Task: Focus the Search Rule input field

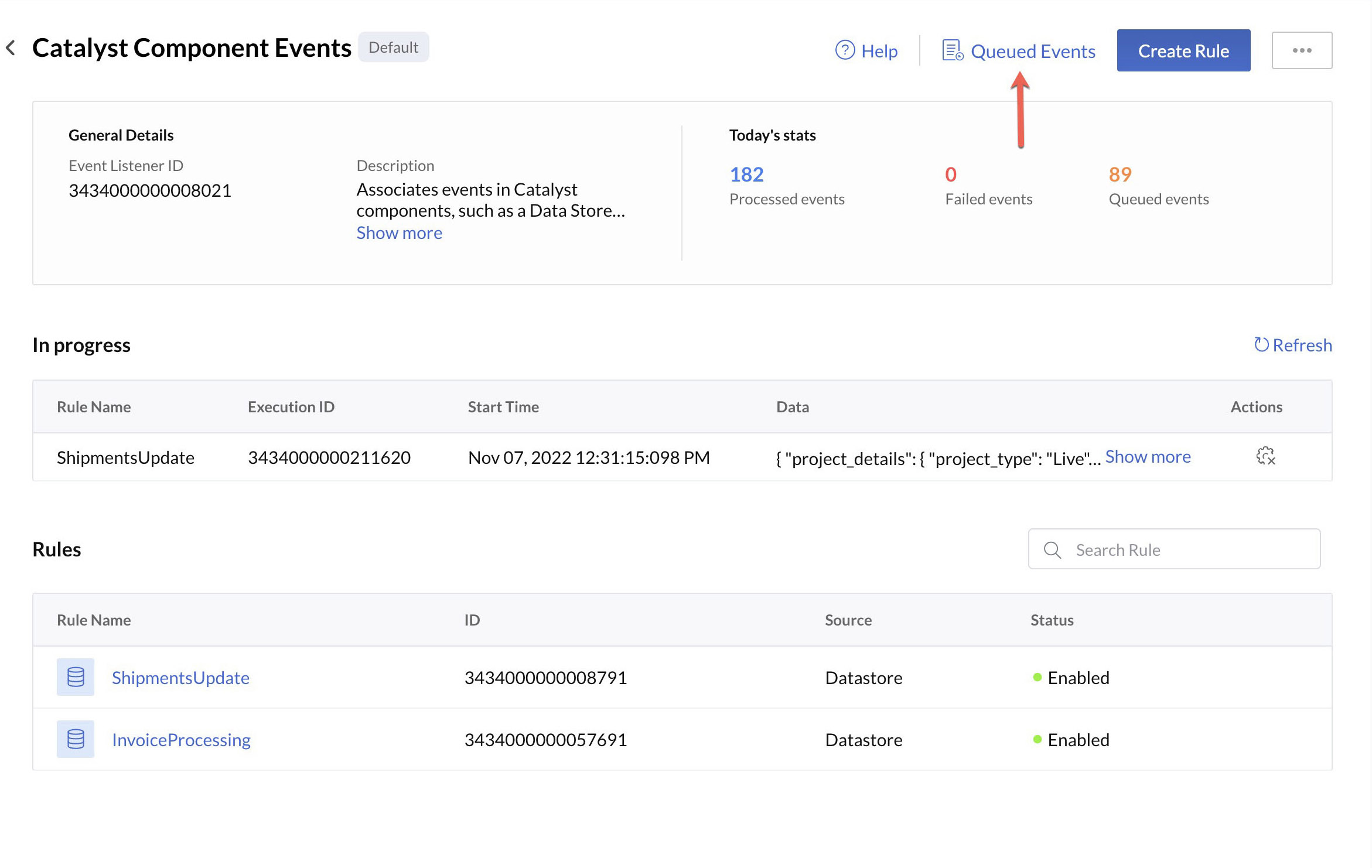Action: [1174, 549]
